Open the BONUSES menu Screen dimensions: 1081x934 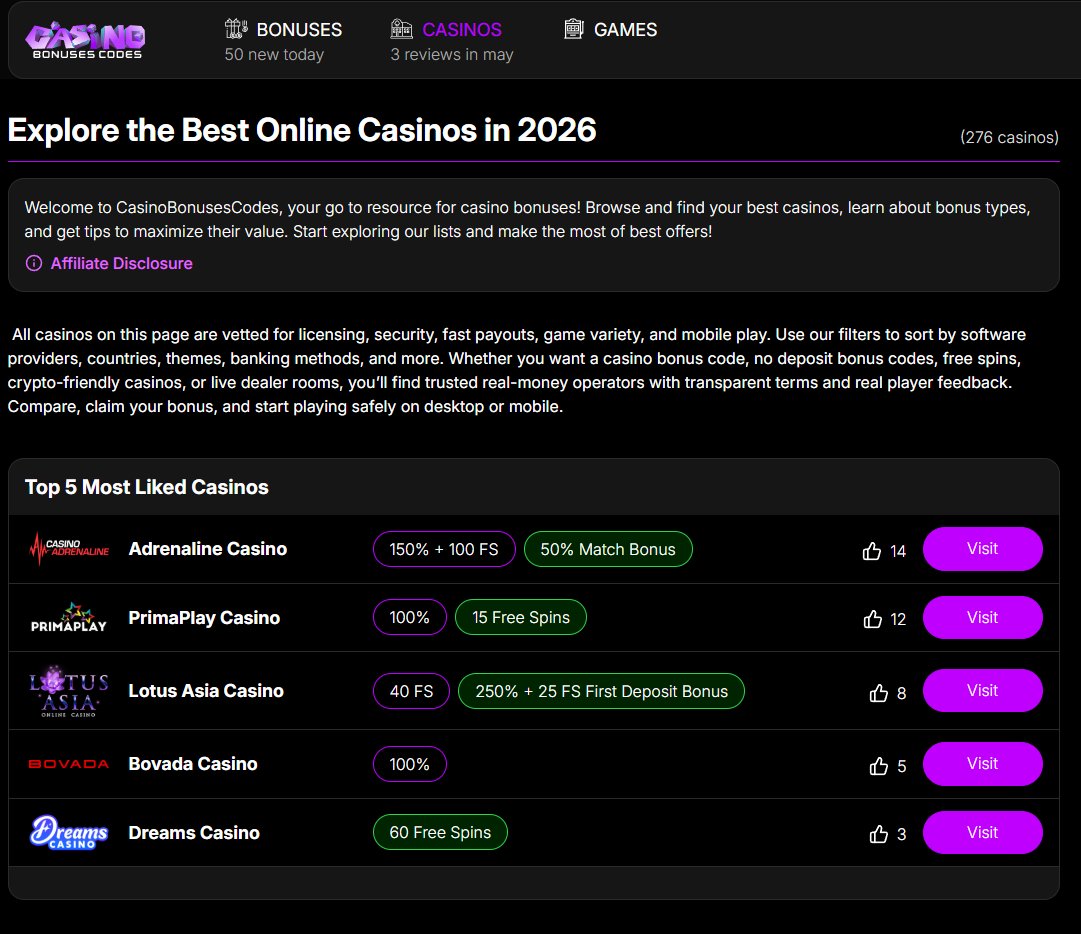299,30
